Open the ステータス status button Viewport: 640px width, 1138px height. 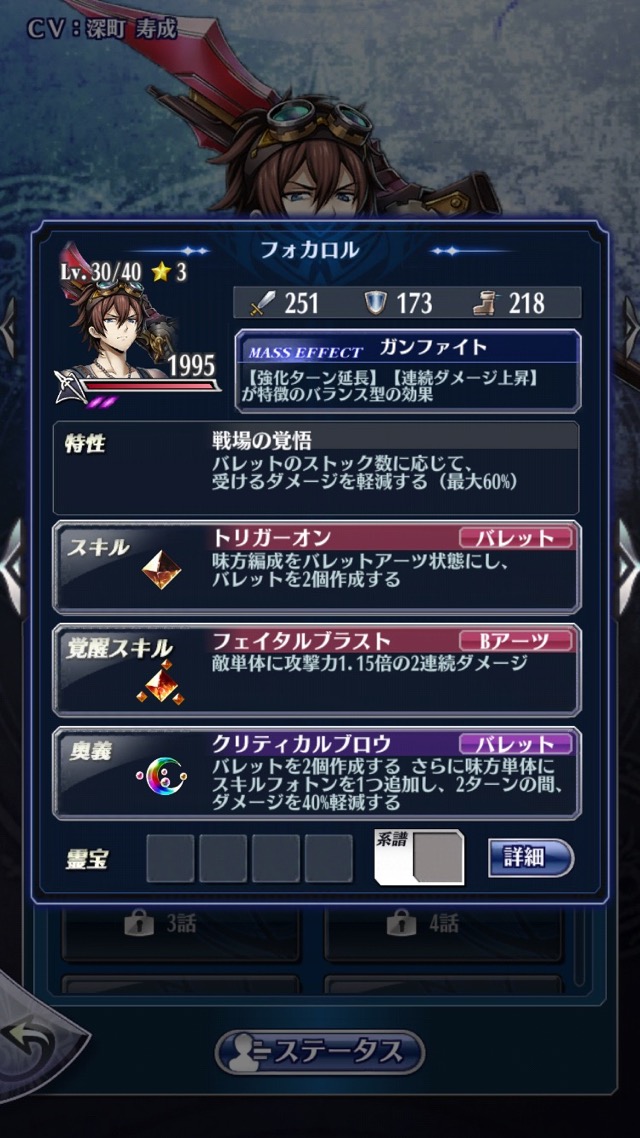pyautogui.click(x=319, y=1052)
